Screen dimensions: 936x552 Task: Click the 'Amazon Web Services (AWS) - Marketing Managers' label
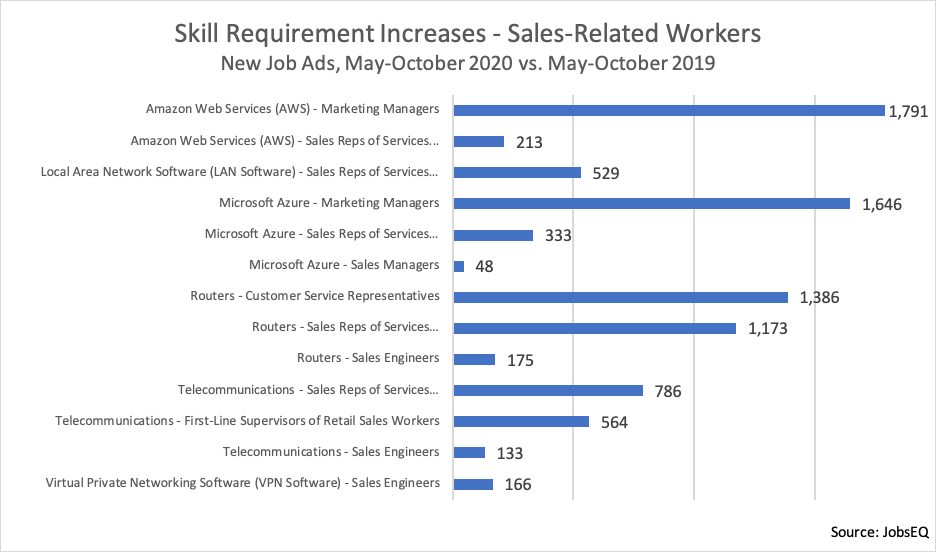[x=292, y=109]
